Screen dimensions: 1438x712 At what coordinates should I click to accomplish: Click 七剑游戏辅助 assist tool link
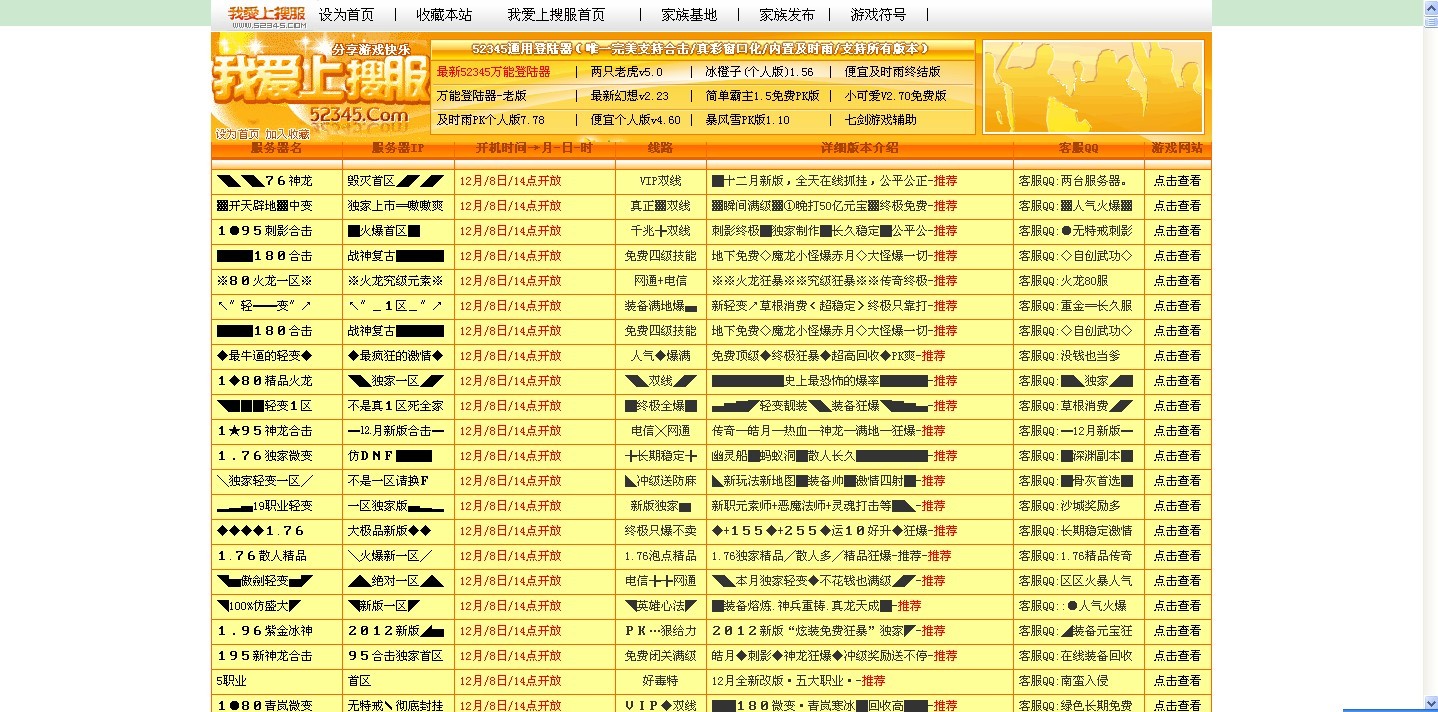point(881,120)
